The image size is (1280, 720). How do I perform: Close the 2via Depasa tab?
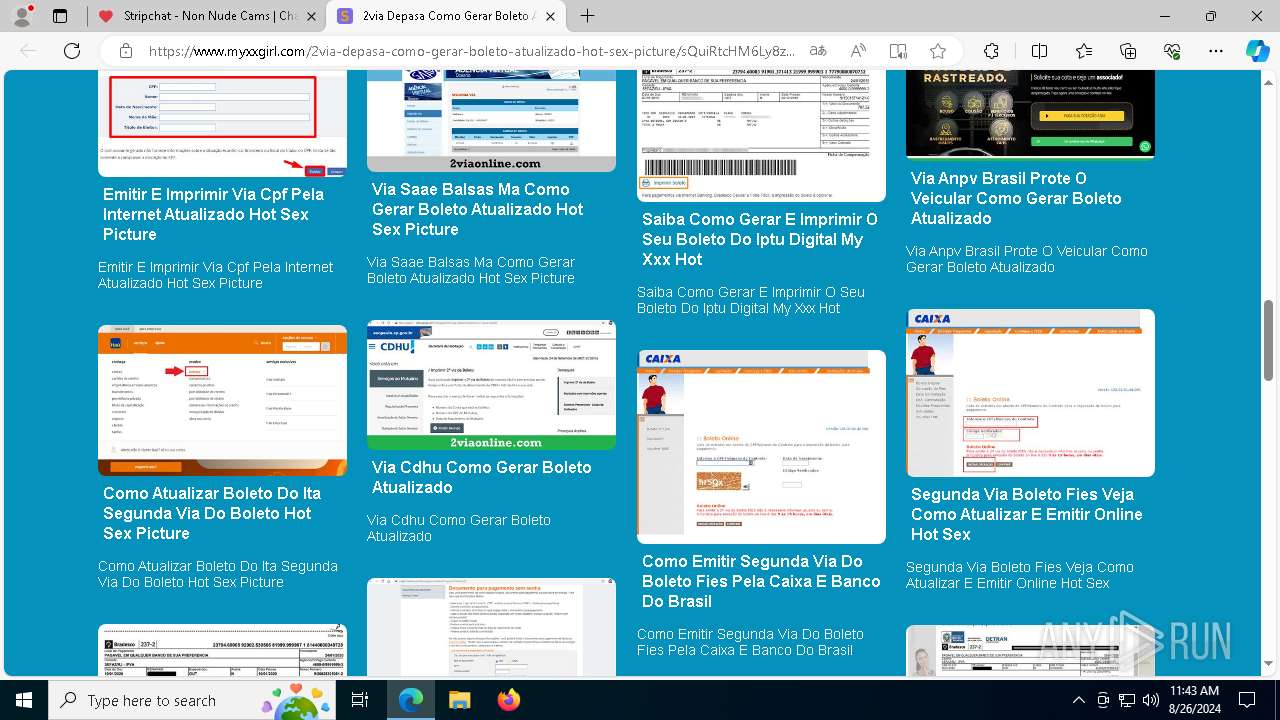(549, 16)
